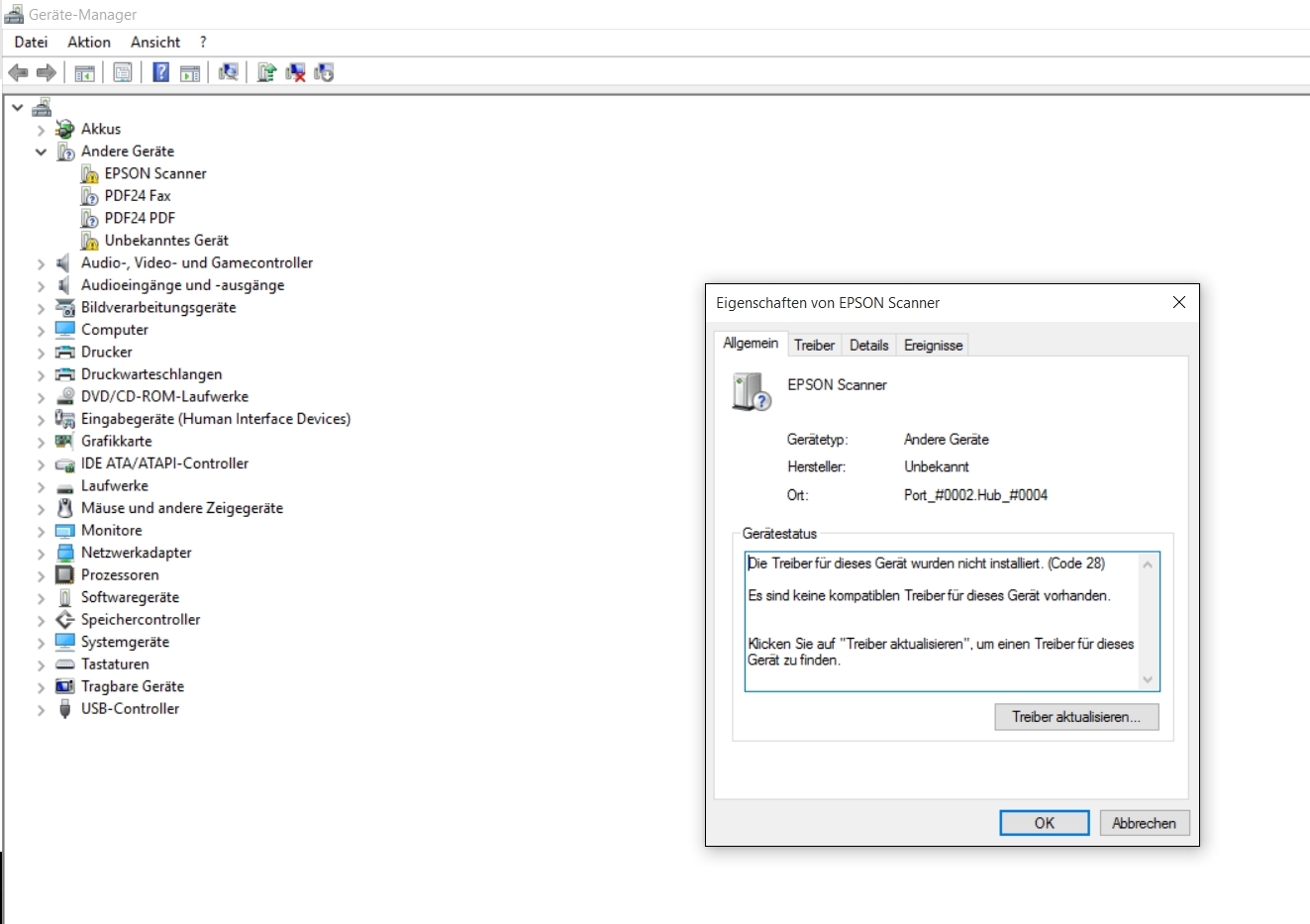Click the Gerätestatus scrollbar up arrow
This screenshot has height=924, width=1310.
point(1148,565)
